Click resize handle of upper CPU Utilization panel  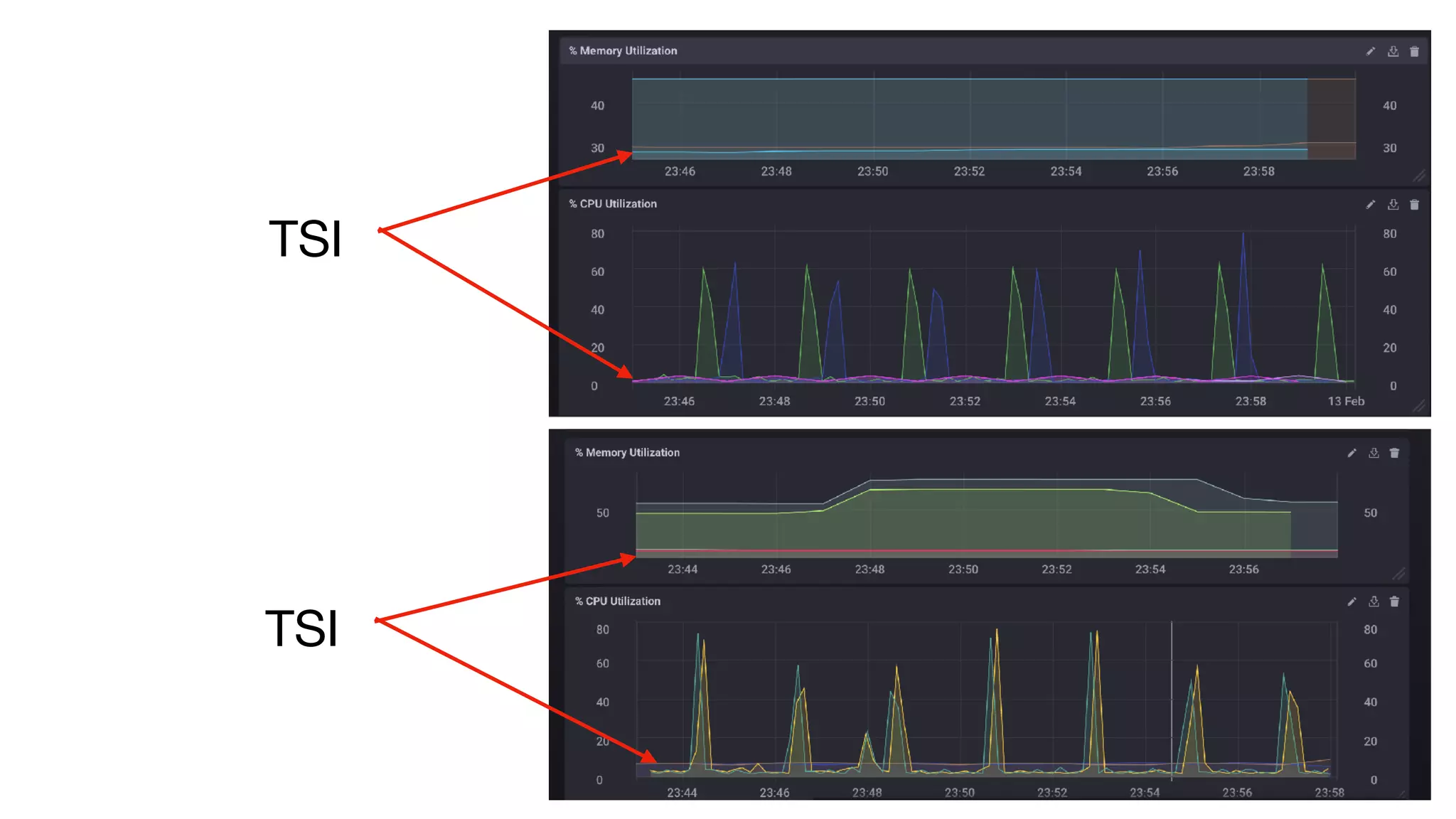pos(1419,406)
